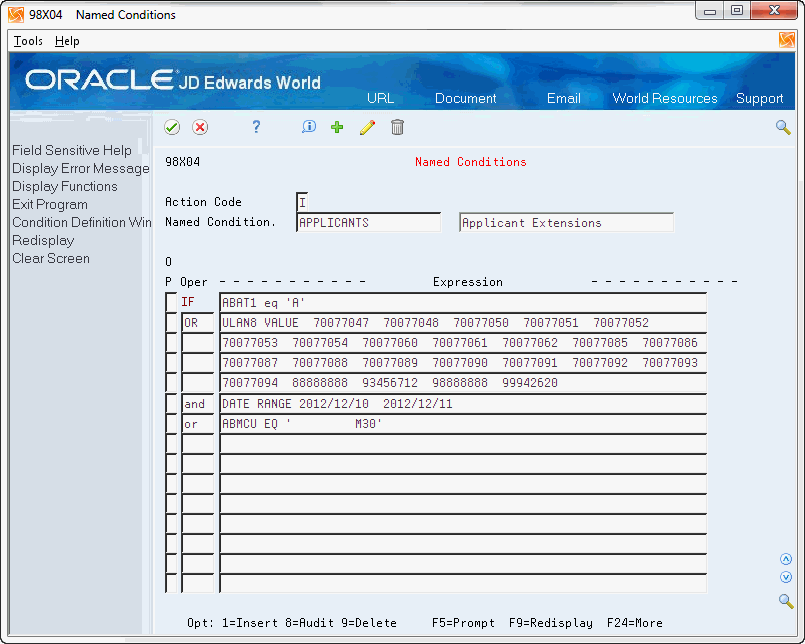
Task: Click the expression row starting 70077087
Action: pos(463,363)
